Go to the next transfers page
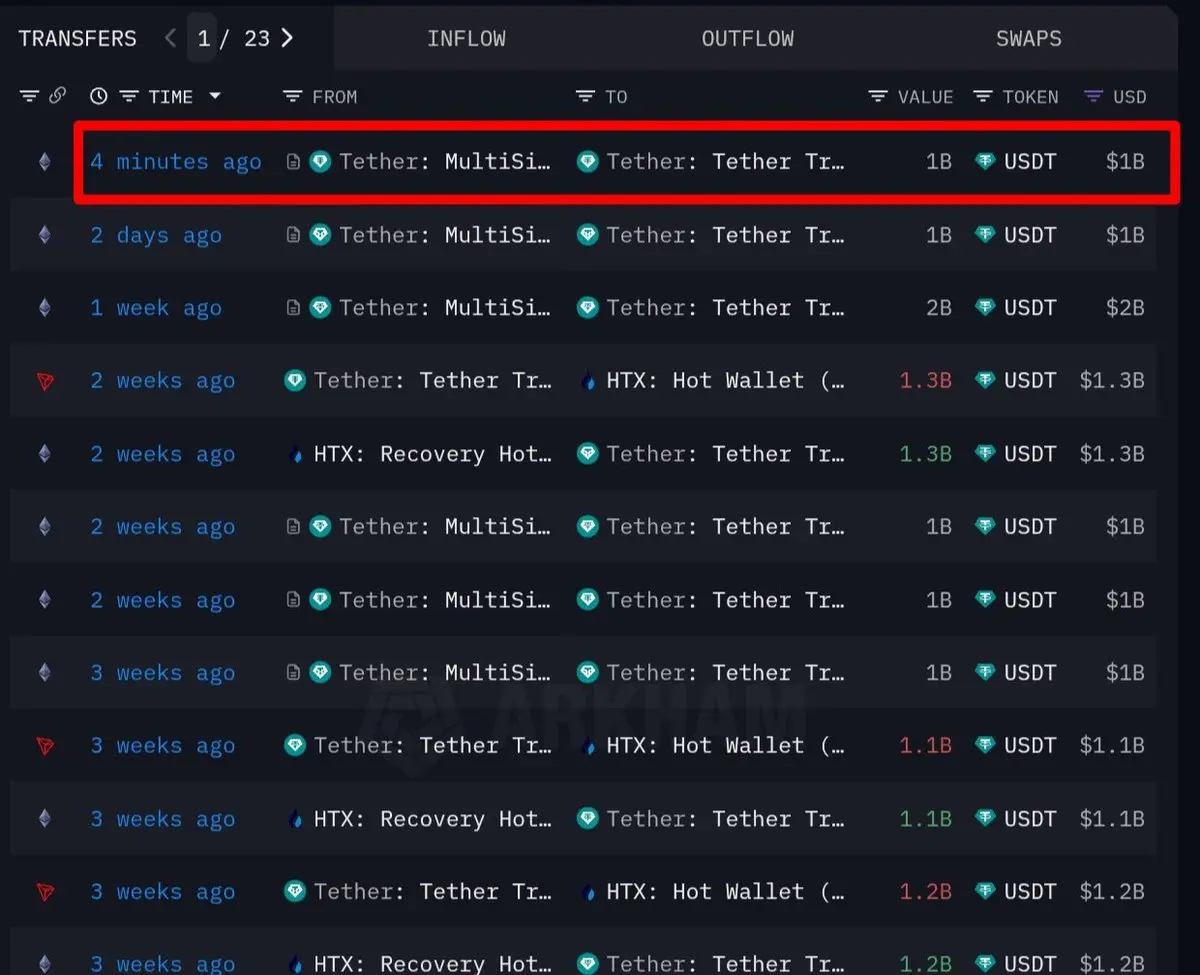Viewport: 1200px width, 975px height. [288, 38]
